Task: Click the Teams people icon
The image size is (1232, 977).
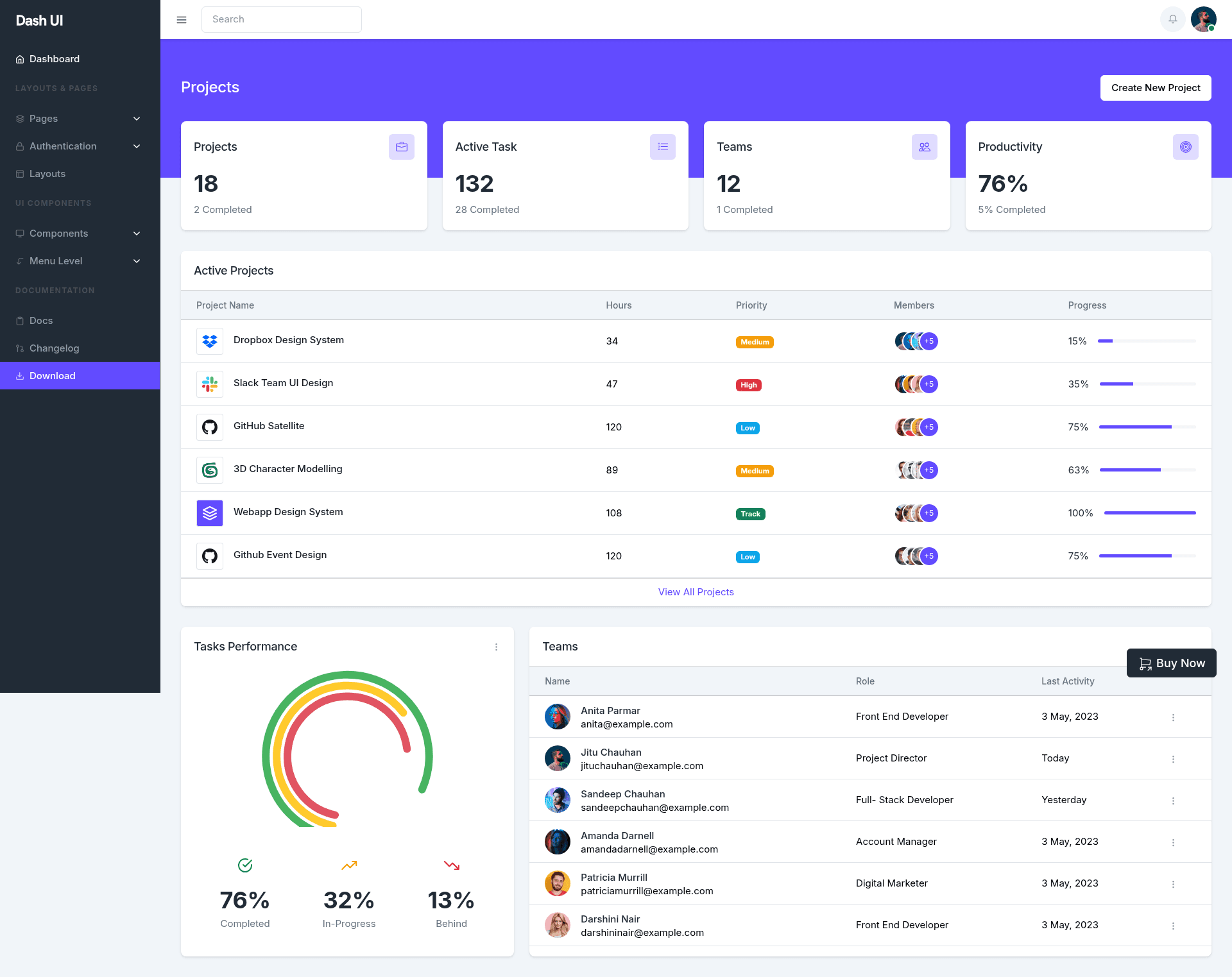Action: pyautogui.click(x=925, y=147)
